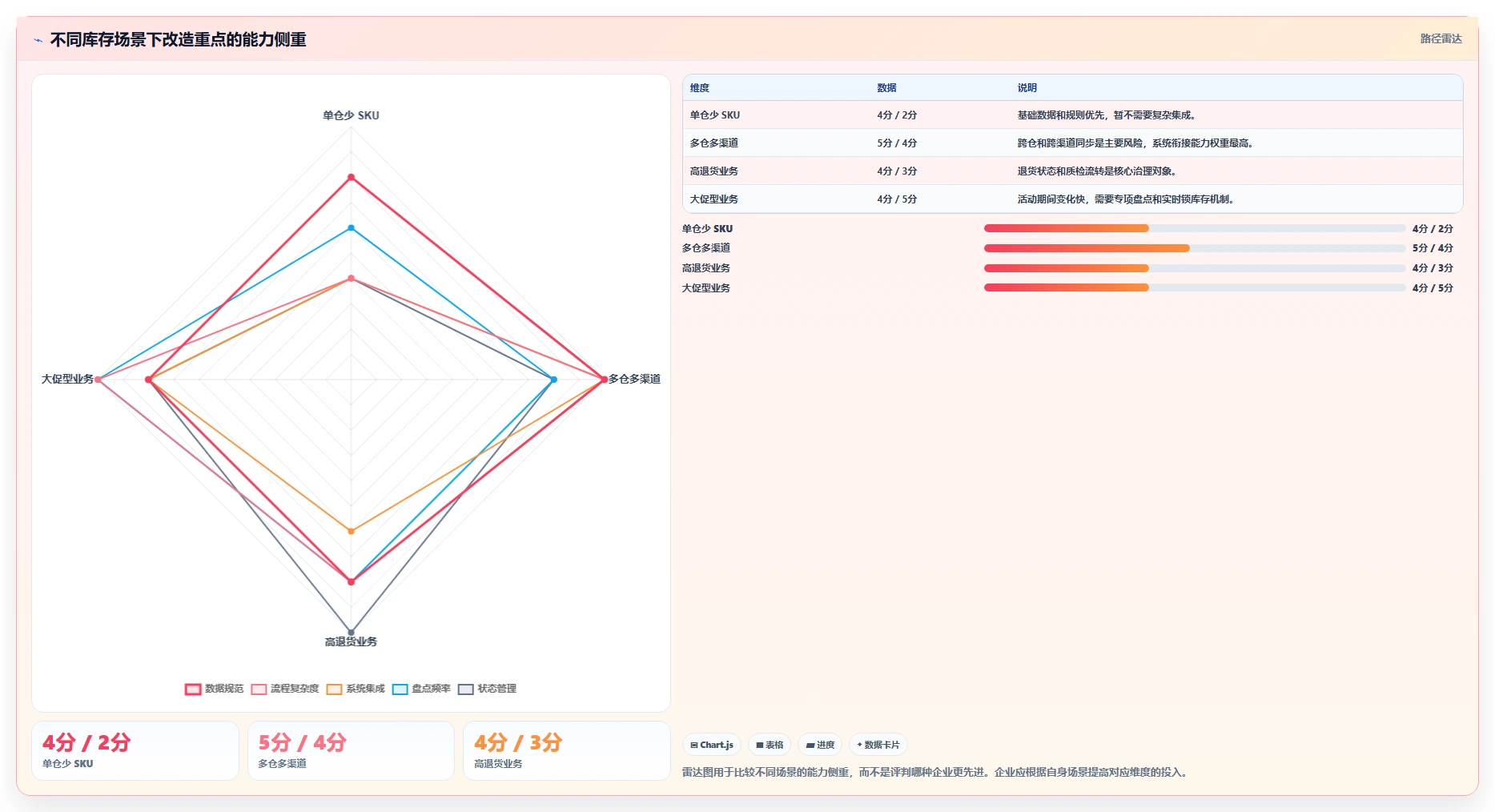Click description 退货状态和质检流转是核心治理对象
Image resolution: width=1495 pixels, height=812 pixels.
1097,171
